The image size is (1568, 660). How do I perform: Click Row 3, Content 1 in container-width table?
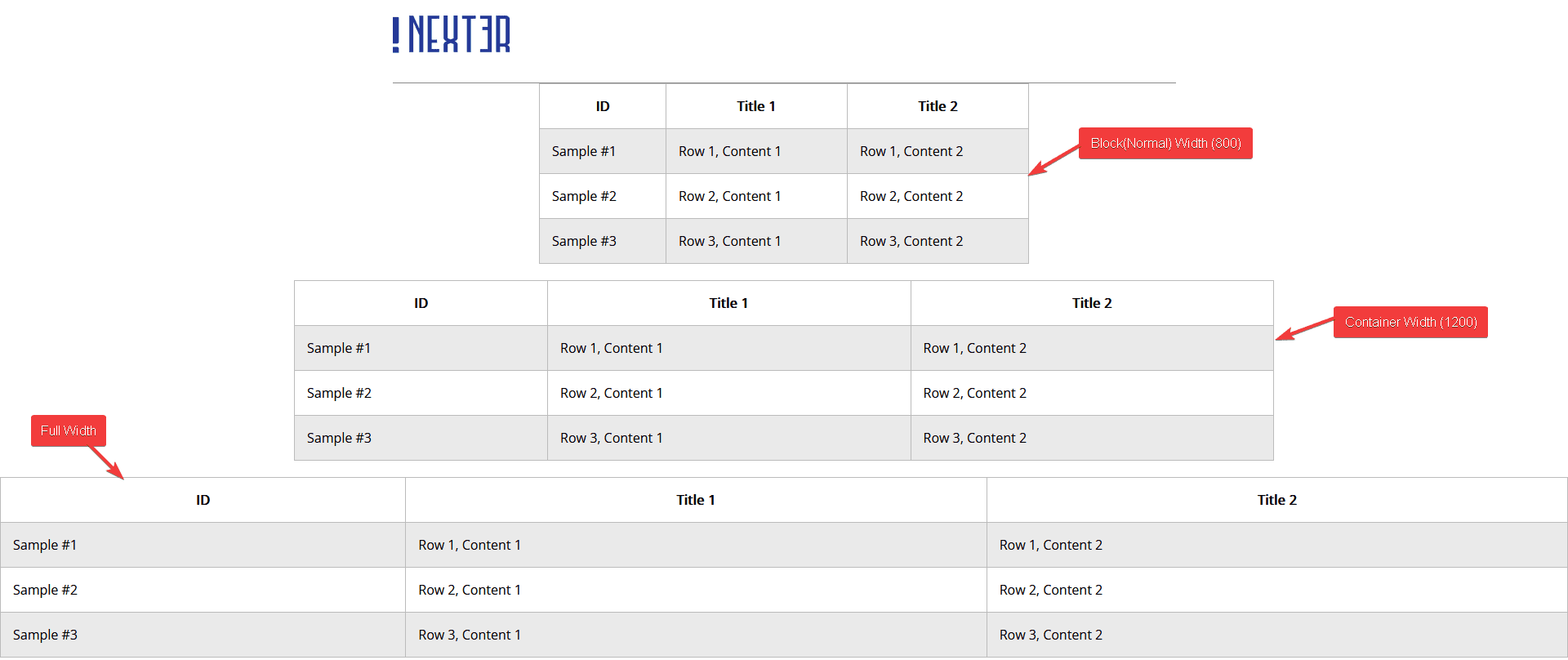coord(728,438)
